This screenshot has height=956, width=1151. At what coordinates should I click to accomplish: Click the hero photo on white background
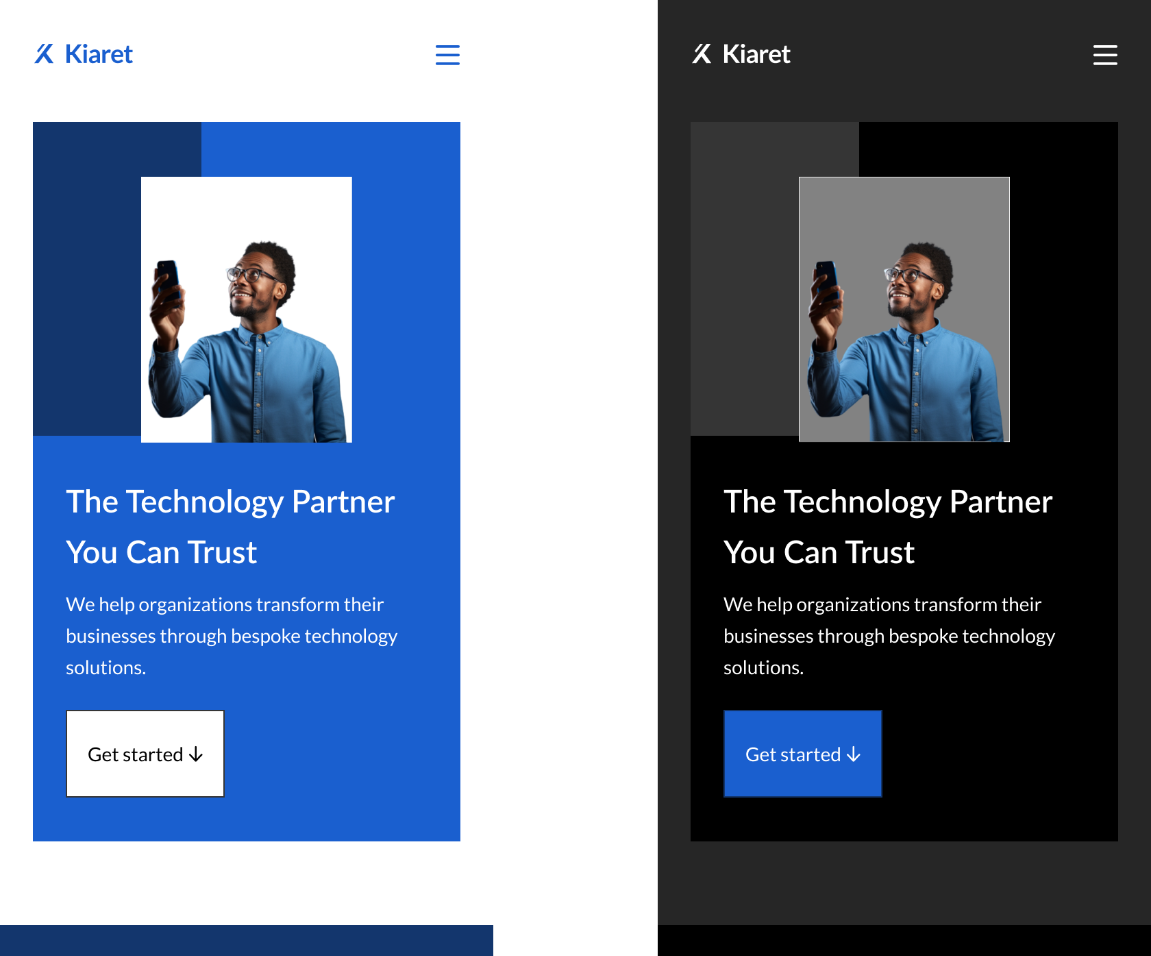246,309
